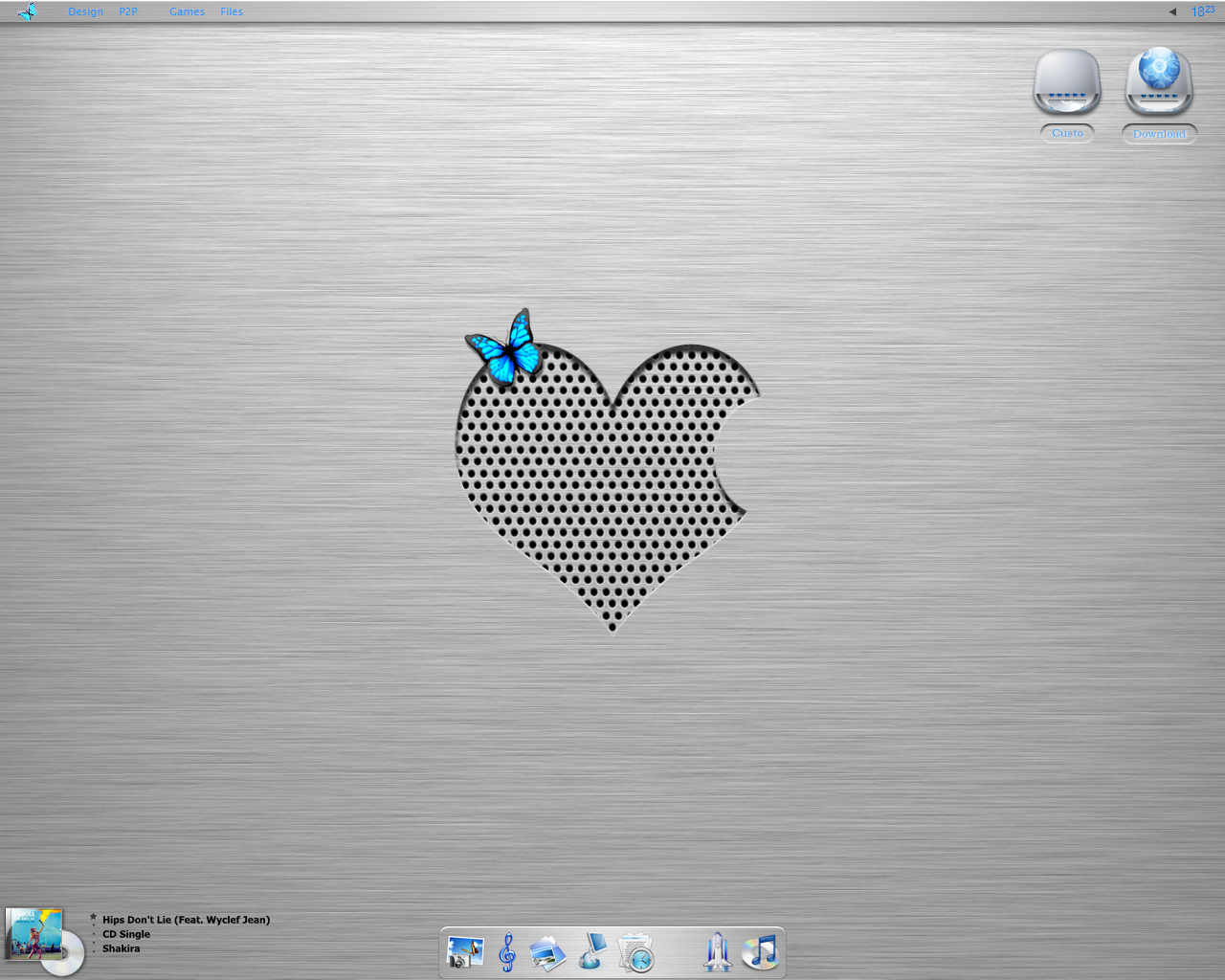Open the blue treble clef dock icon
Image resolution: width=1225 pixels, height=980 pixels.
(x=507, y=952)
